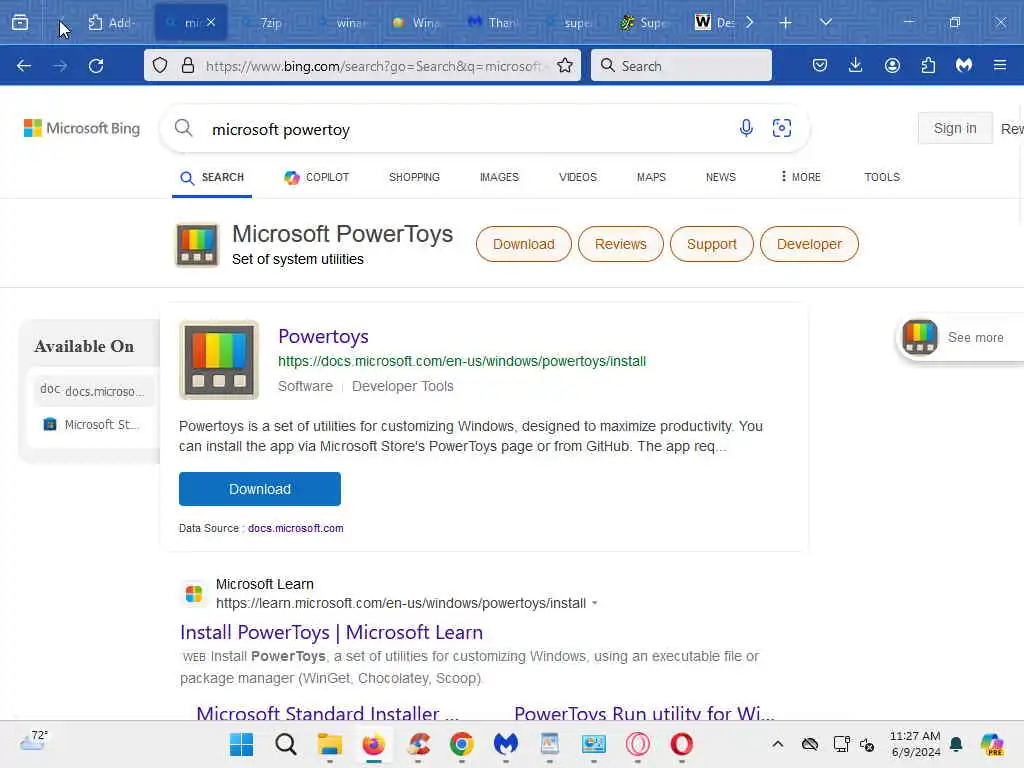Select the MAPS search tab

[x=651, y=177]
